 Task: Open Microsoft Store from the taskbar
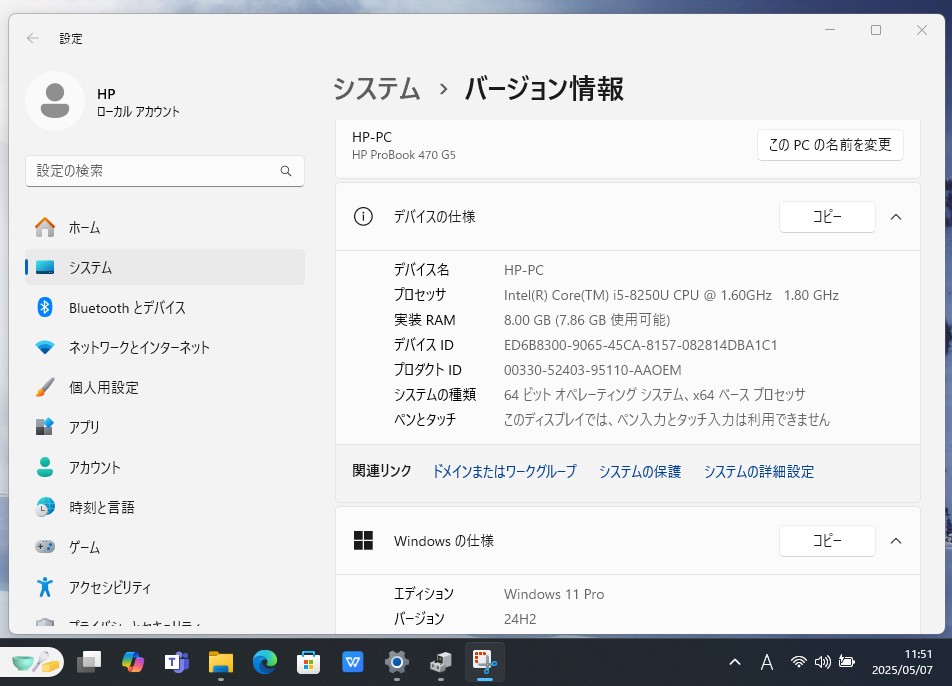click(x=308, y=662)
